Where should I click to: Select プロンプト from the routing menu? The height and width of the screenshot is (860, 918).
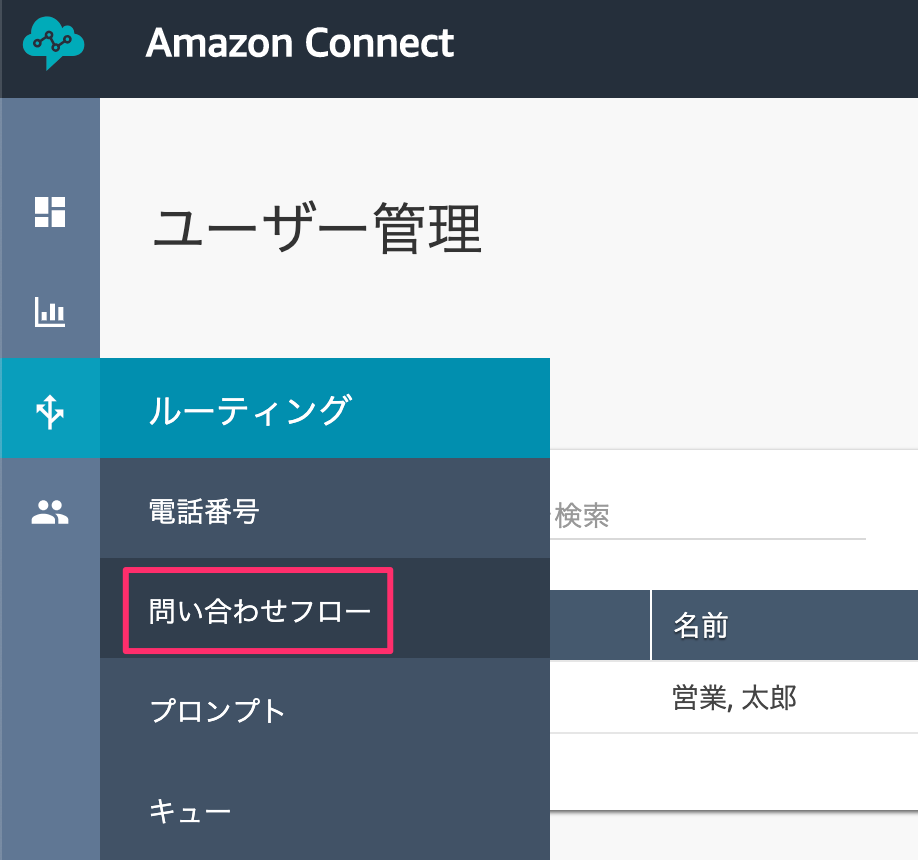tap(325, 708)
